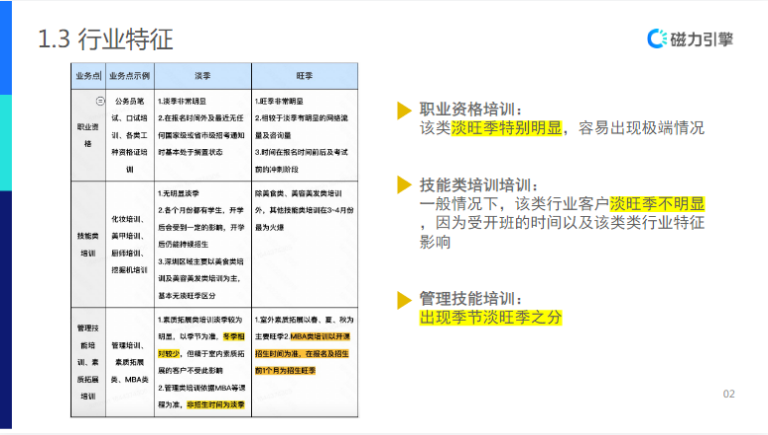Click the 业务点示例 column header
Screen dimensions: 768x435
(x=130, y=76)
